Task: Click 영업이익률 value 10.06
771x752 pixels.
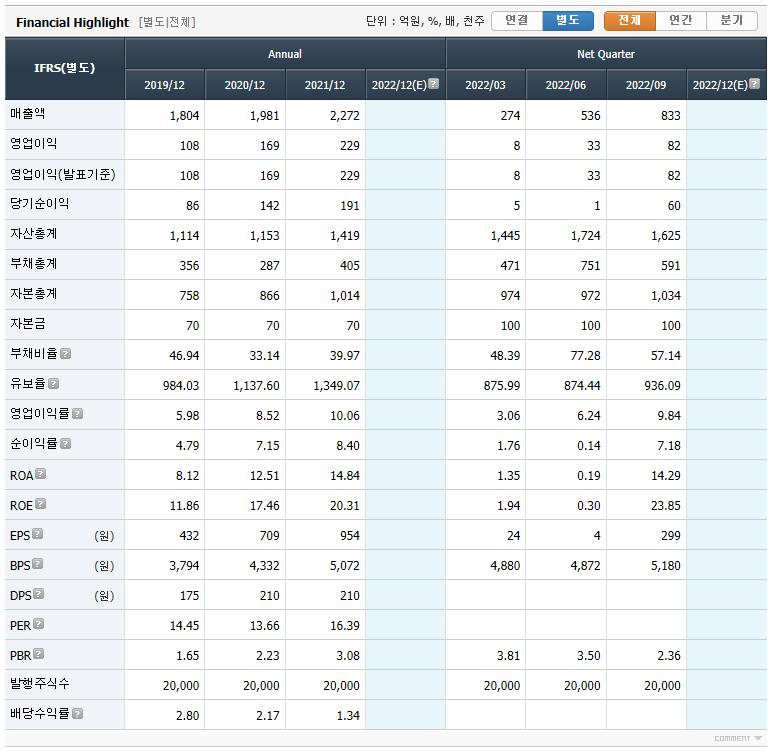Action: click(x=345, y=416)
